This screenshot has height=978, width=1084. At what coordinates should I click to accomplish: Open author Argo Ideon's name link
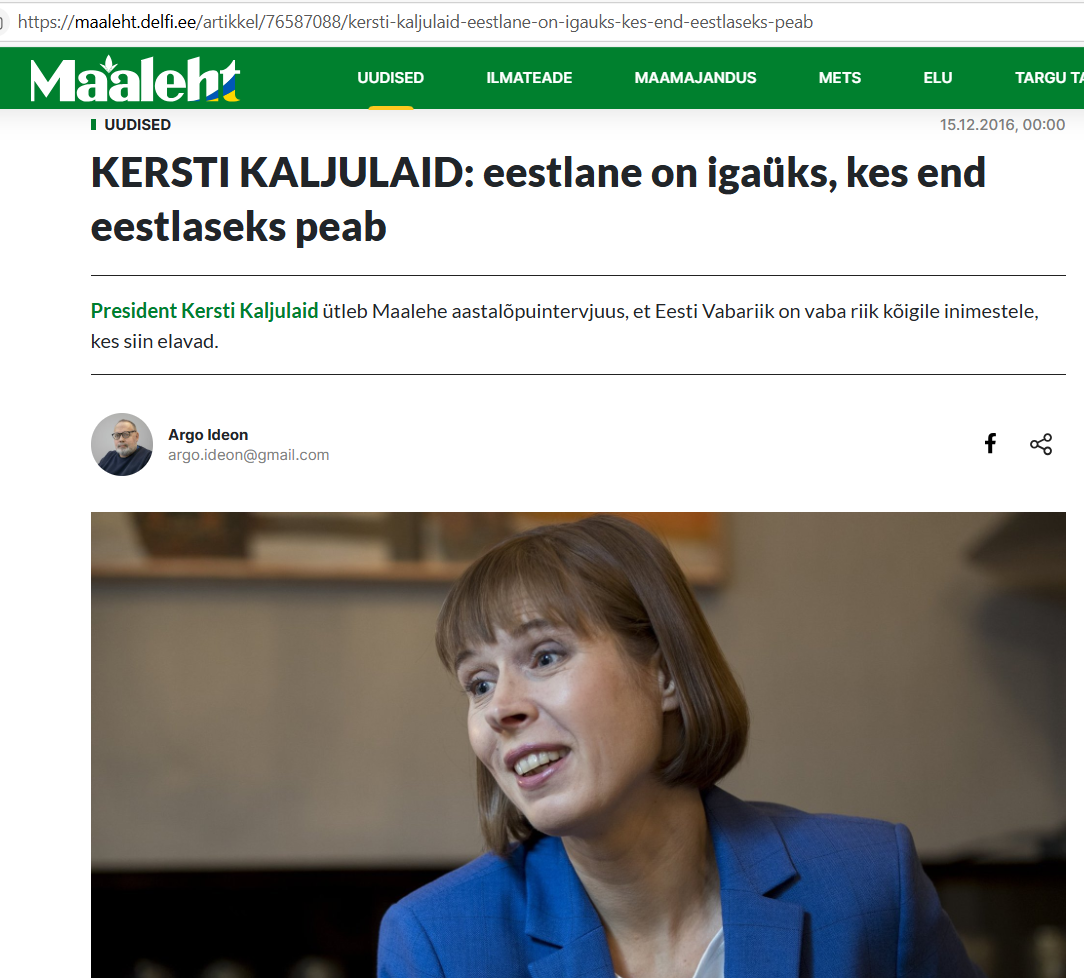click(208, 435)
